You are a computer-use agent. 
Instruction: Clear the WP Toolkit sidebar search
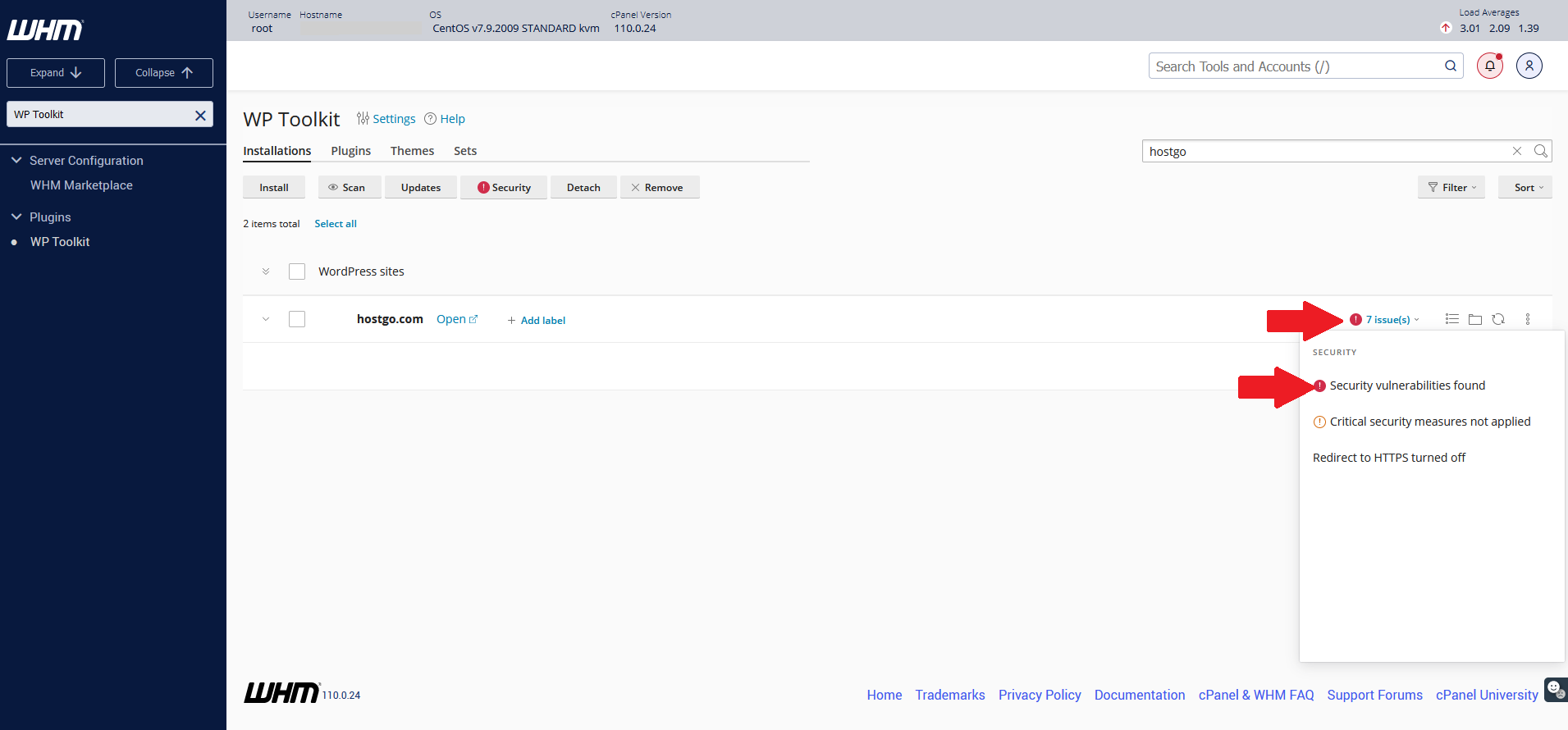point(200,115)
